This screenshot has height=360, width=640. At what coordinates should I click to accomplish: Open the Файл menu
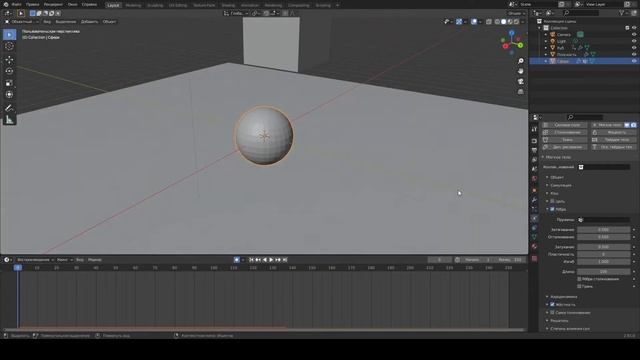click(17, 4)
